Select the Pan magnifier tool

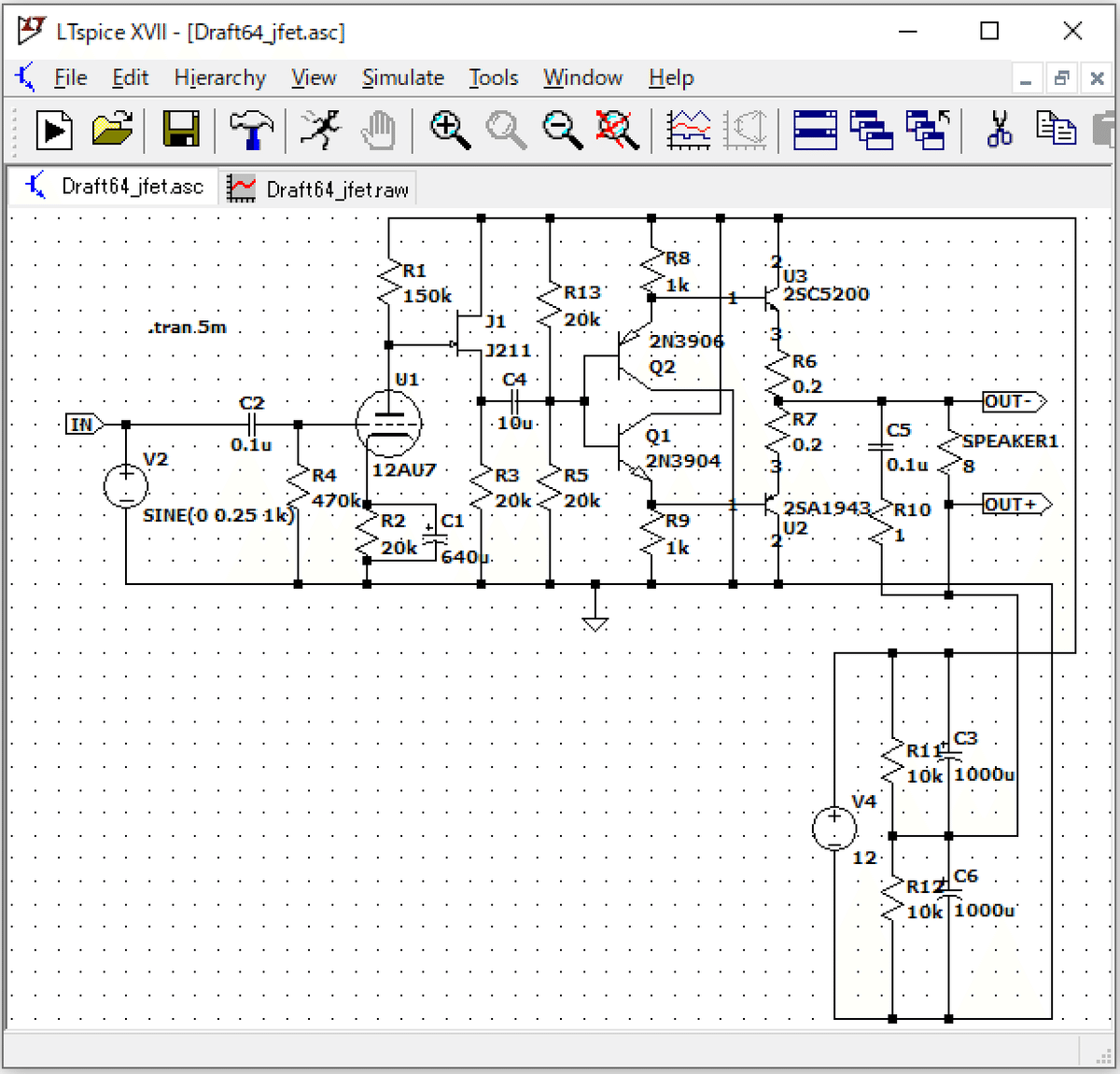506,130
